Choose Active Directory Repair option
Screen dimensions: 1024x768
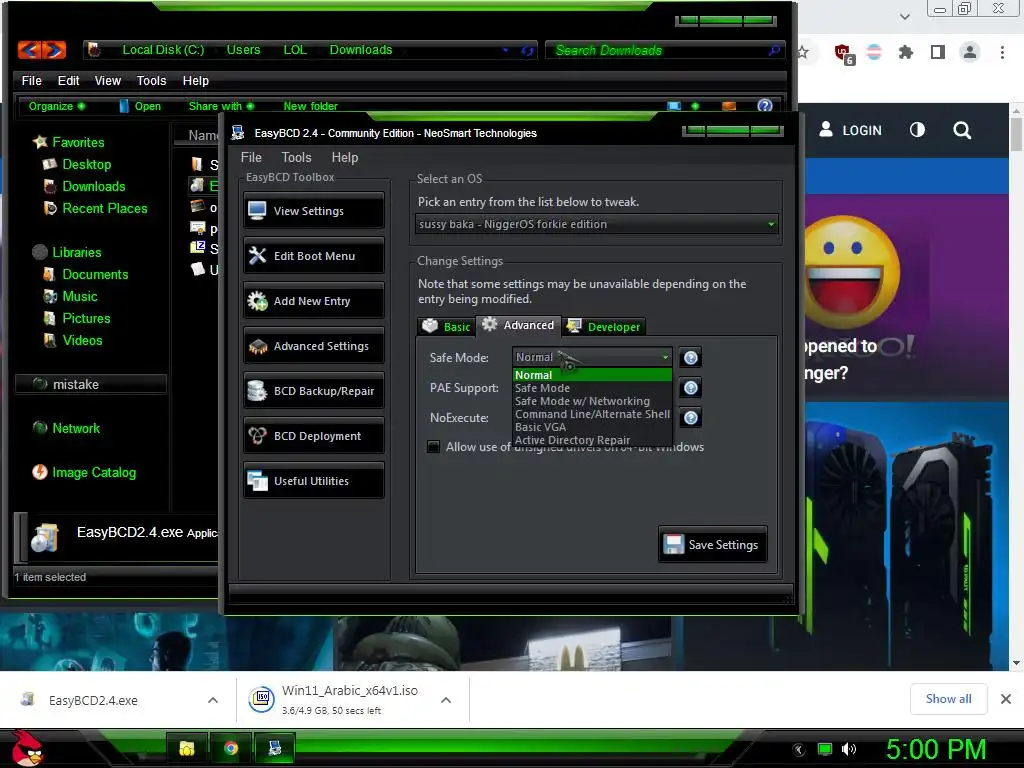[x=592, y=440]
